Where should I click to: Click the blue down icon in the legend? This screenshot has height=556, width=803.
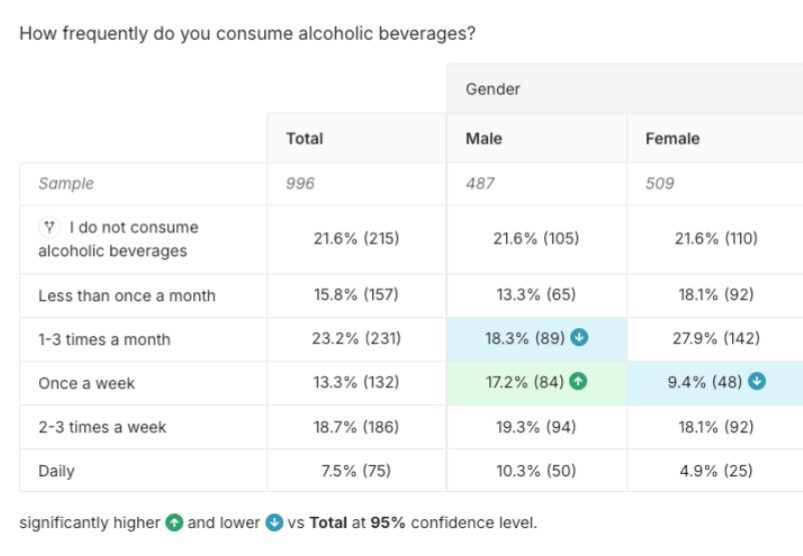274,522
